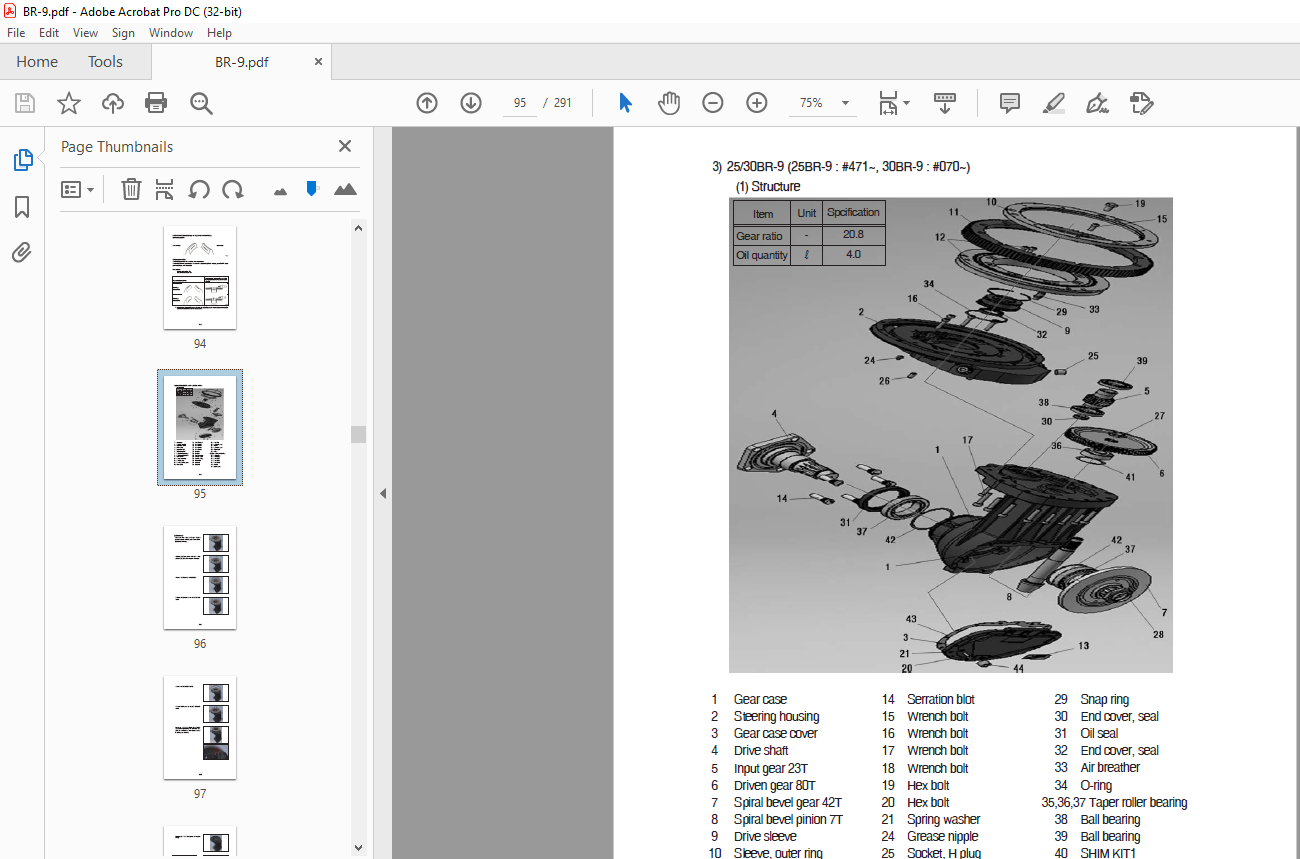Open the Bookmarks sidebar panel

click(x=22, y=207)
